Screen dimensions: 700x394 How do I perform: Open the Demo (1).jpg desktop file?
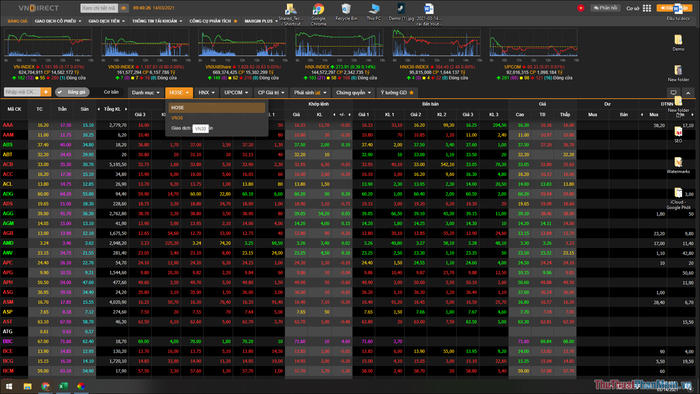coord(401,12)
